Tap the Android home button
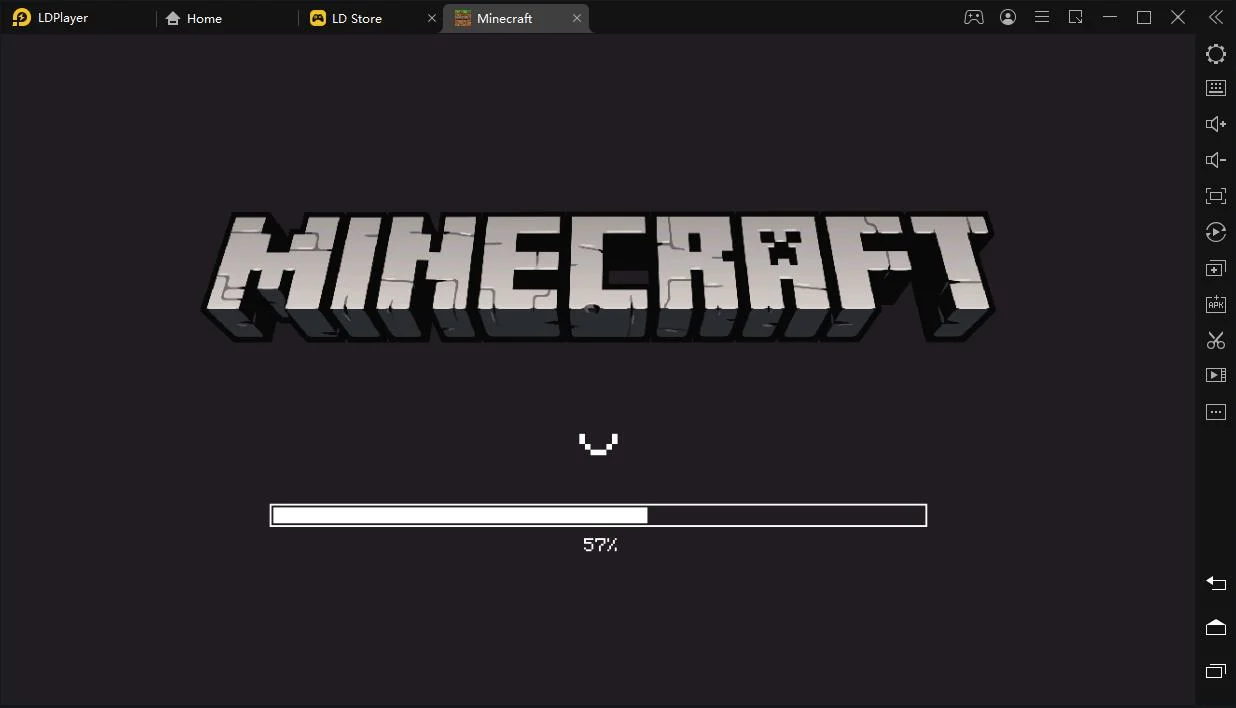 click(x=1216, y=627)
